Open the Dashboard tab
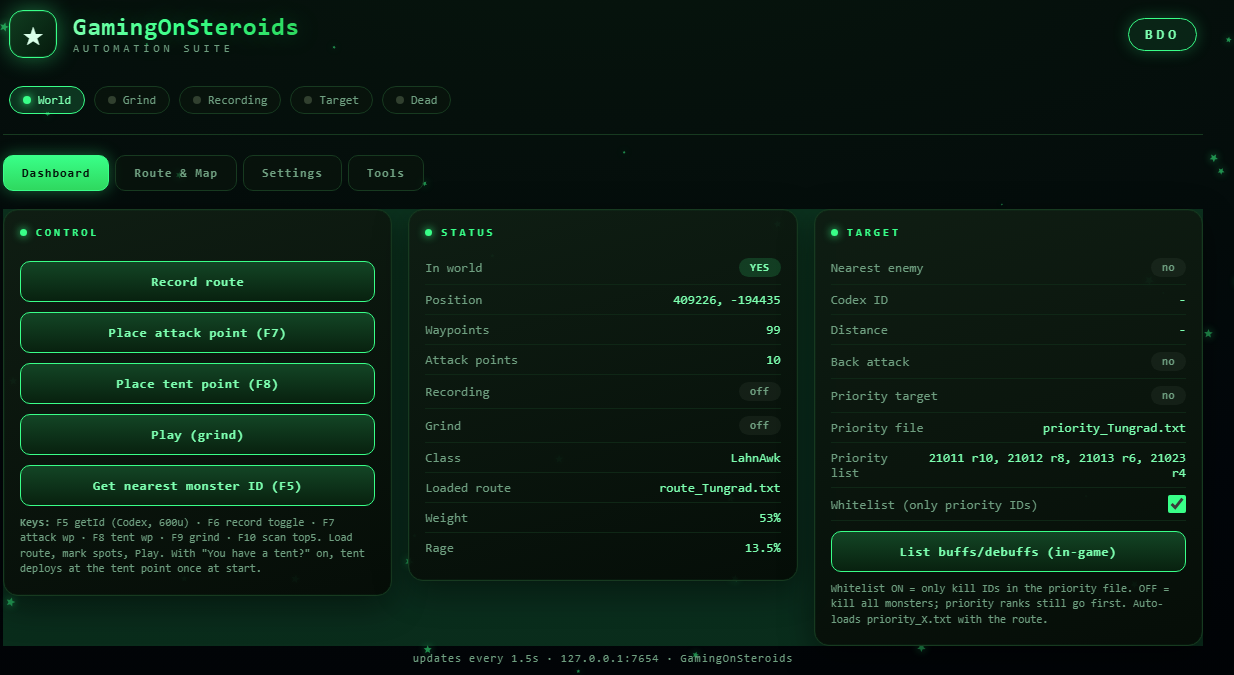The image size is (1234, 675). 56,173
